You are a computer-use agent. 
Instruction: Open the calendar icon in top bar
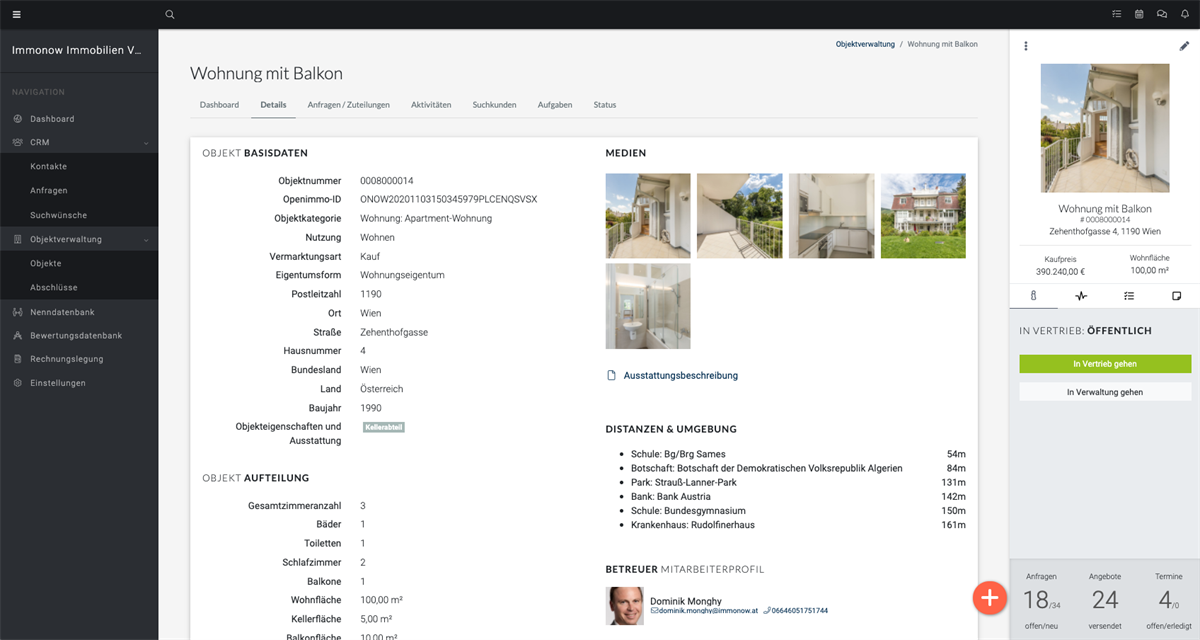[x=1139, y=14]
